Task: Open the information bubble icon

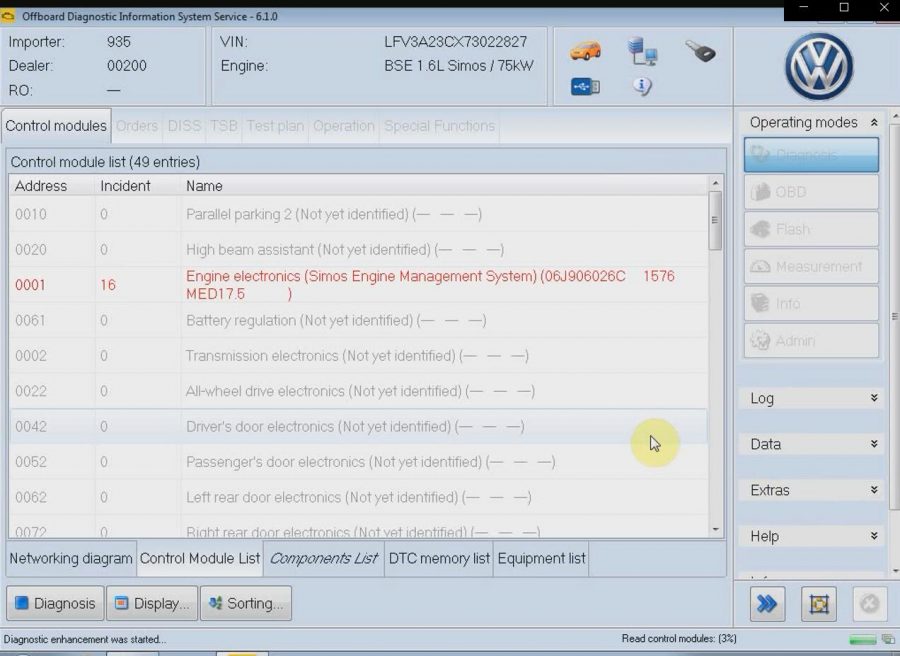Action: 641,87
